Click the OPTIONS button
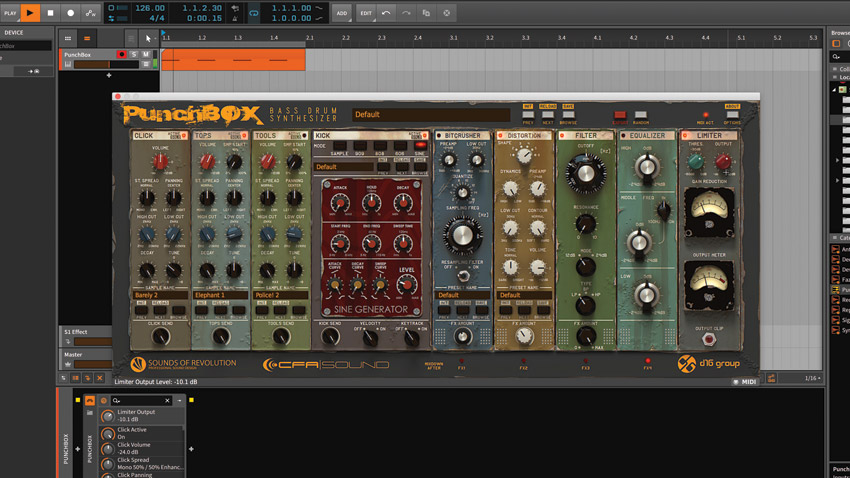 click(732, 115)
